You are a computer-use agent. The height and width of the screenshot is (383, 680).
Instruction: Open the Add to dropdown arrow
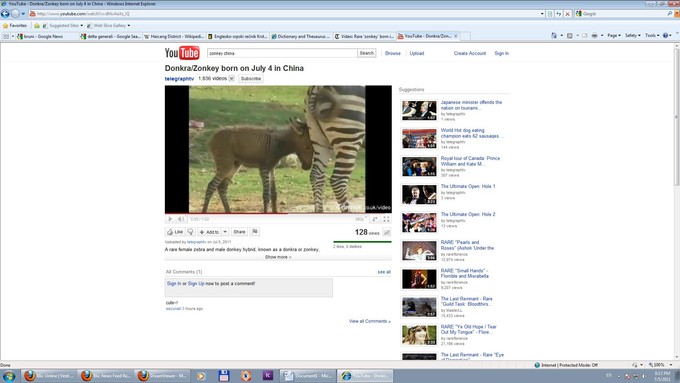coord(225,232)
